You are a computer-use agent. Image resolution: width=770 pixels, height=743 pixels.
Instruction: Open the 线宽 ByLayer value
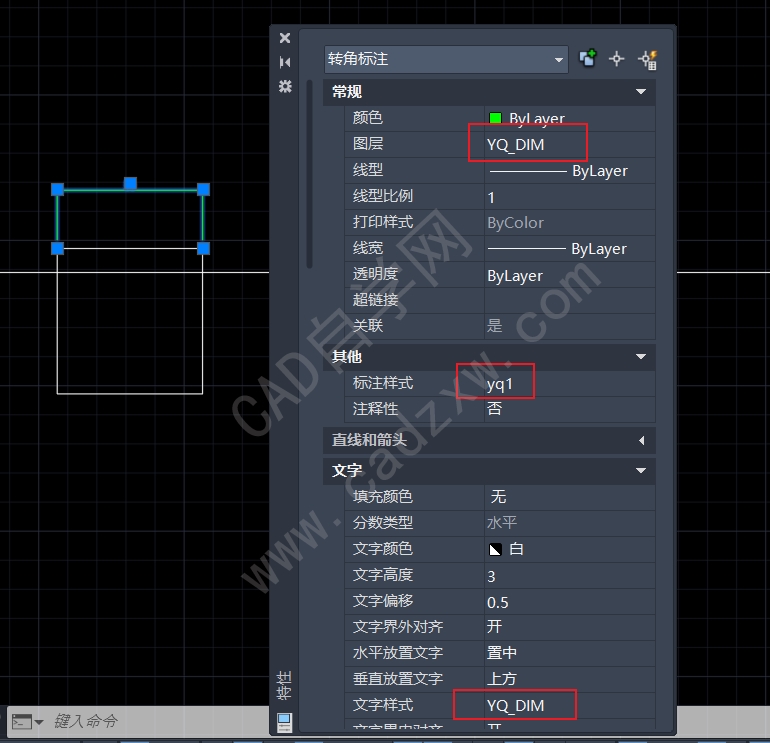click(x=570, y=248)
